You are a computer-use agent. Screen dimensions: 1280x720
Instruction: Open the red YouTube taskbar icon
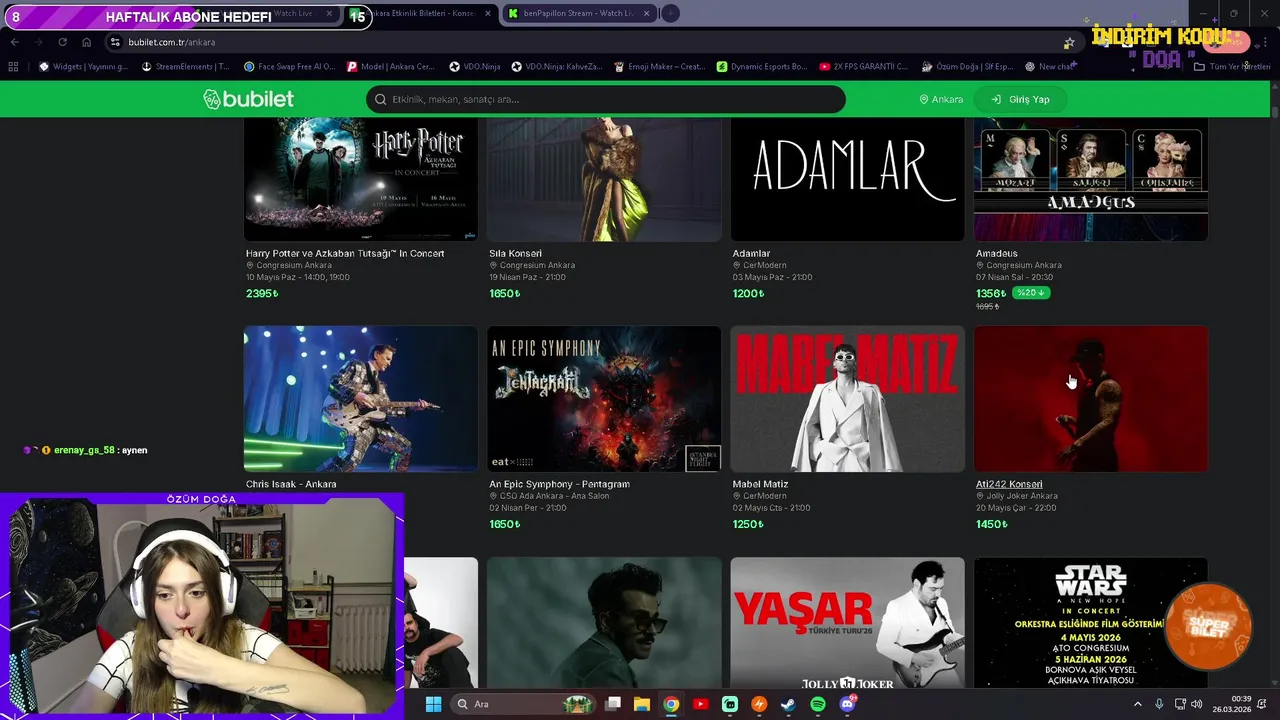[700, 704]
